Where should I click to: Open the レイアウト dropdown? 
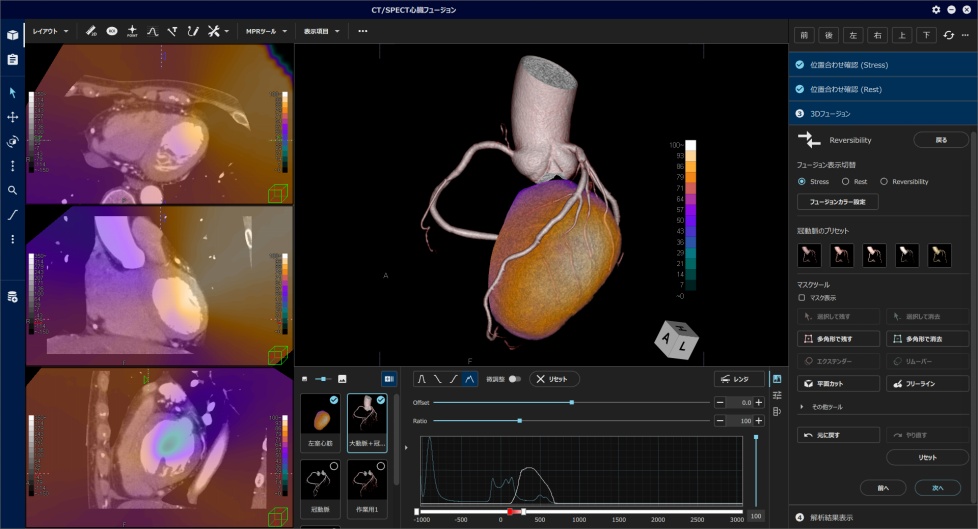tap(50, 31)
